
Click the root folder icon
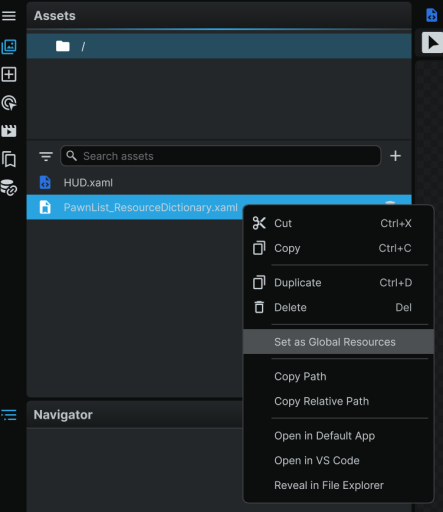(x=63, y=46)
